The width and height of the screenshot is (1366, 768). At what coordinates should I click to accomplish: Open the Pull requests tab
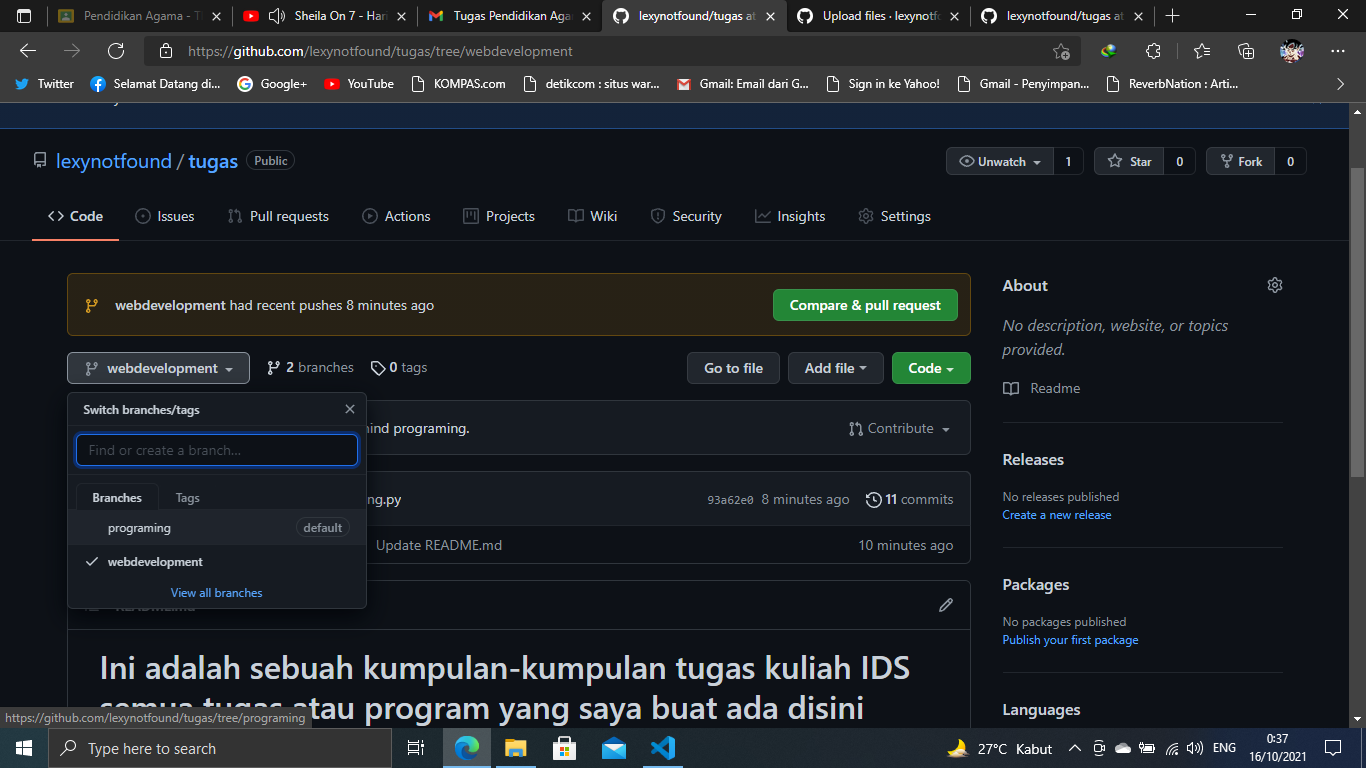278,216
